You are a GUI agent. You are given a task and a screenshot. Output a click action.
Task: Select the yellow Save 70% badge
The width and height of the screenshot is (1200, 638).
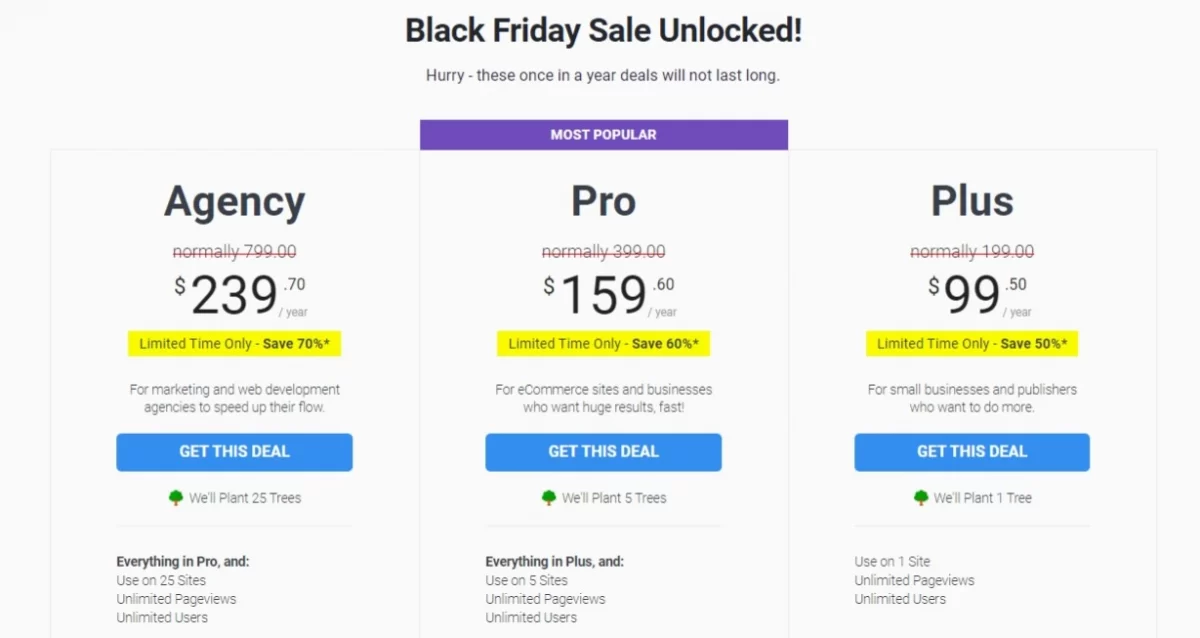[x=234, y=343]
